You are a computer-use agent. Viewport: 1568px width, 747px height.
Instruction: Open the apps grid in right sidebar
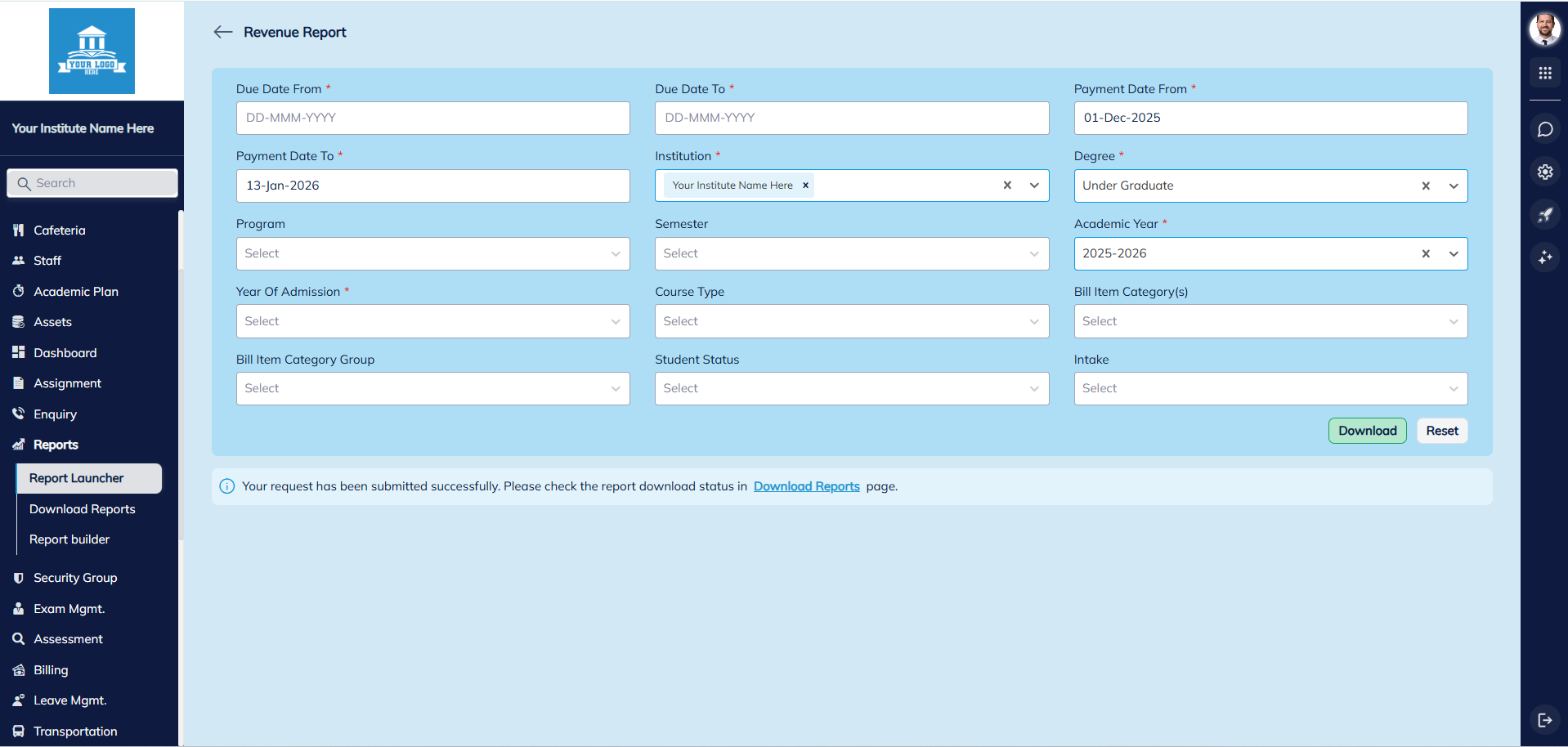pos(1545,72)
